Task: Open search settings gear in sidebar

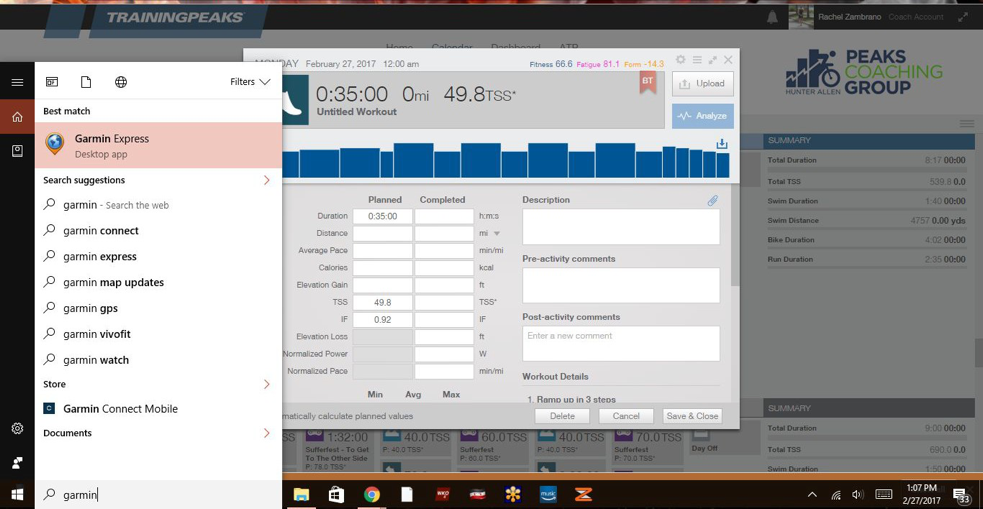Action: click(x=17, y=429)
